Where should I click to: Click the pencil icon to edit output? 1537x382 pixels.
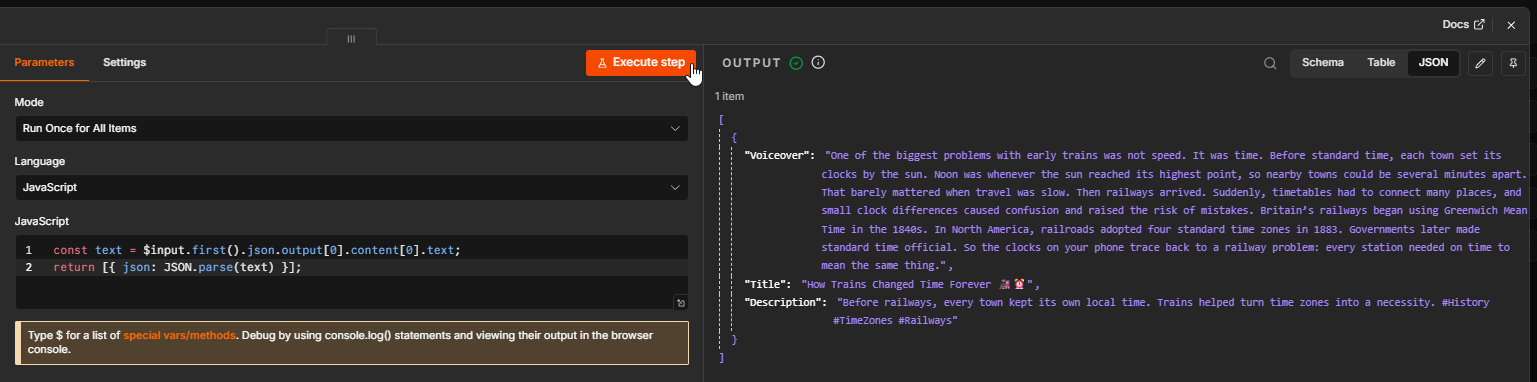pyautogui.click(x=1481, y=63)
